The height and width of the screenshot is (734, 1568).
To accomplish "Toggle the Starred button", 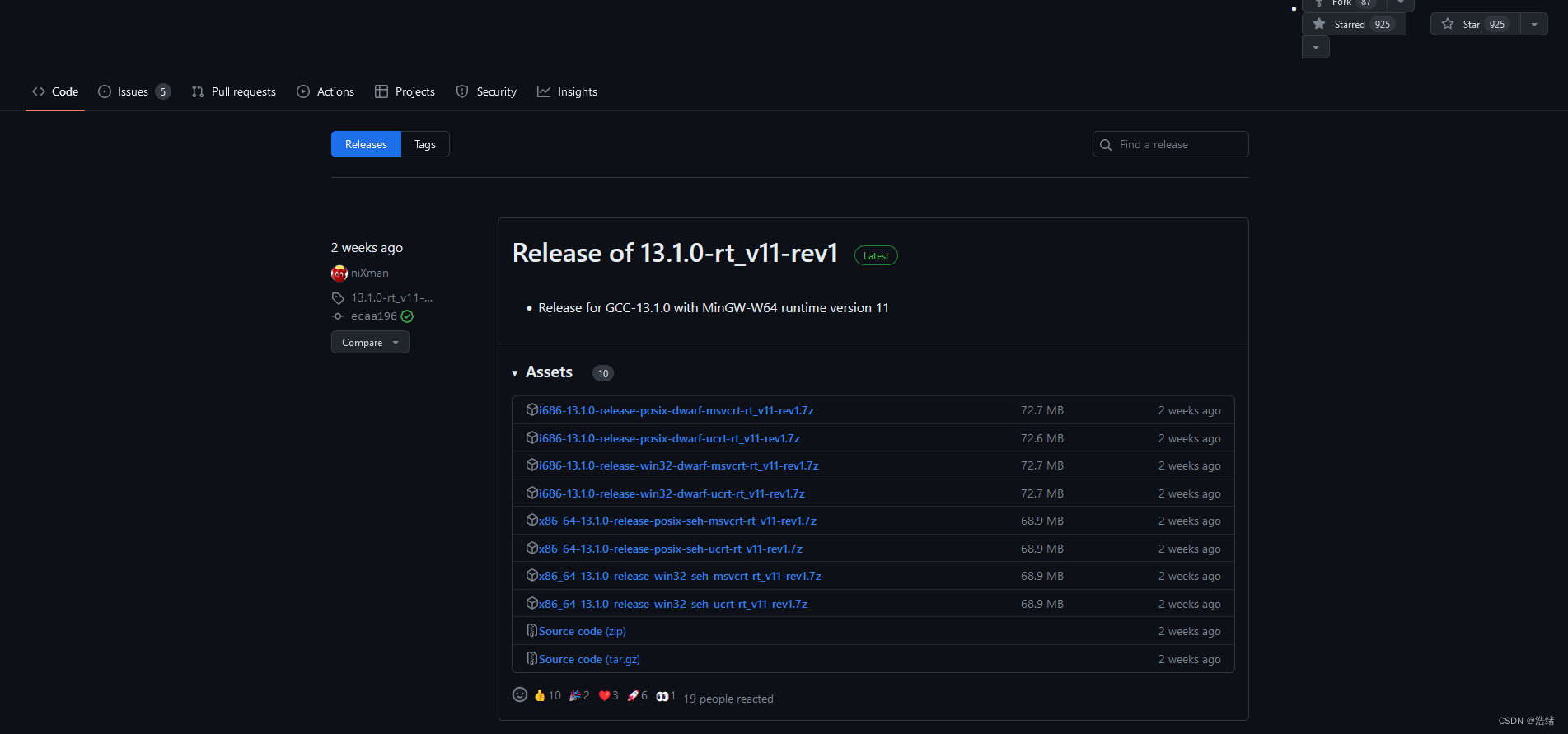I will [x=1353, y=25].
